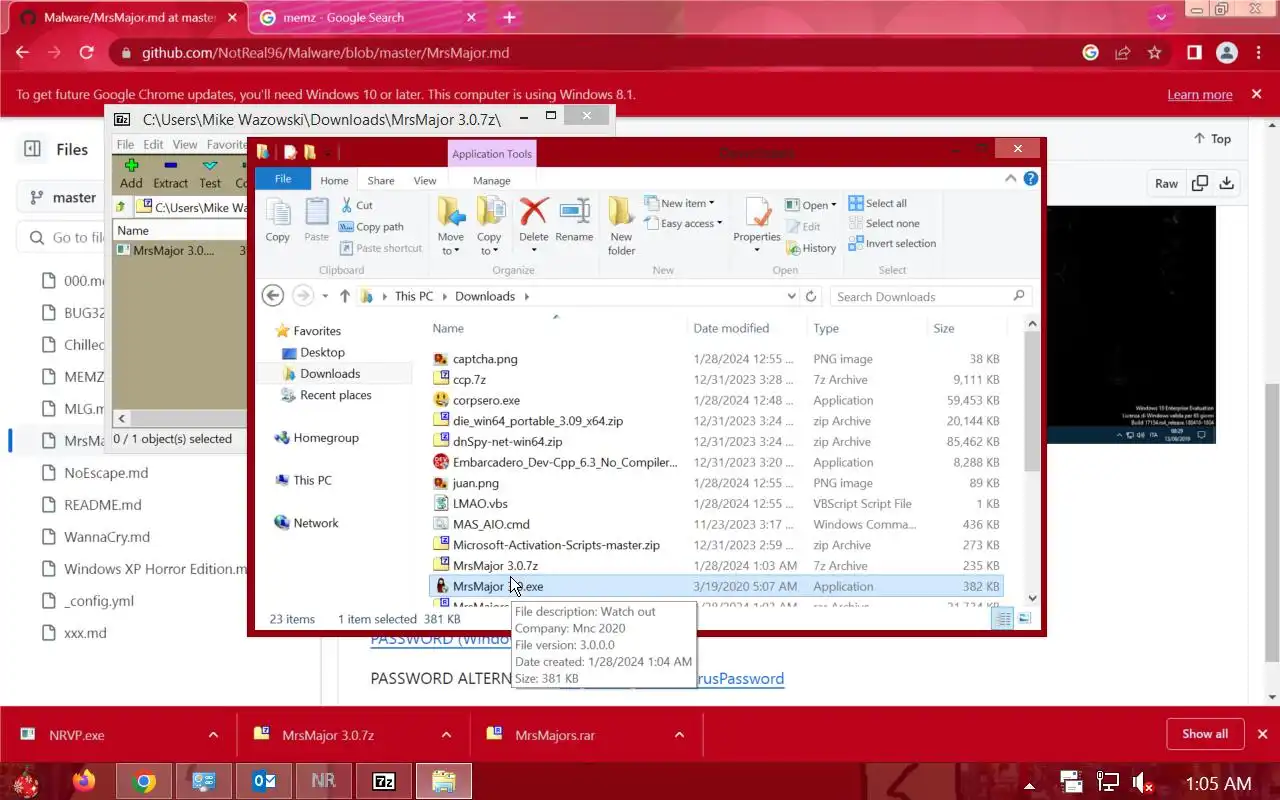Click the Chrome address bar URL

point(325,53)
